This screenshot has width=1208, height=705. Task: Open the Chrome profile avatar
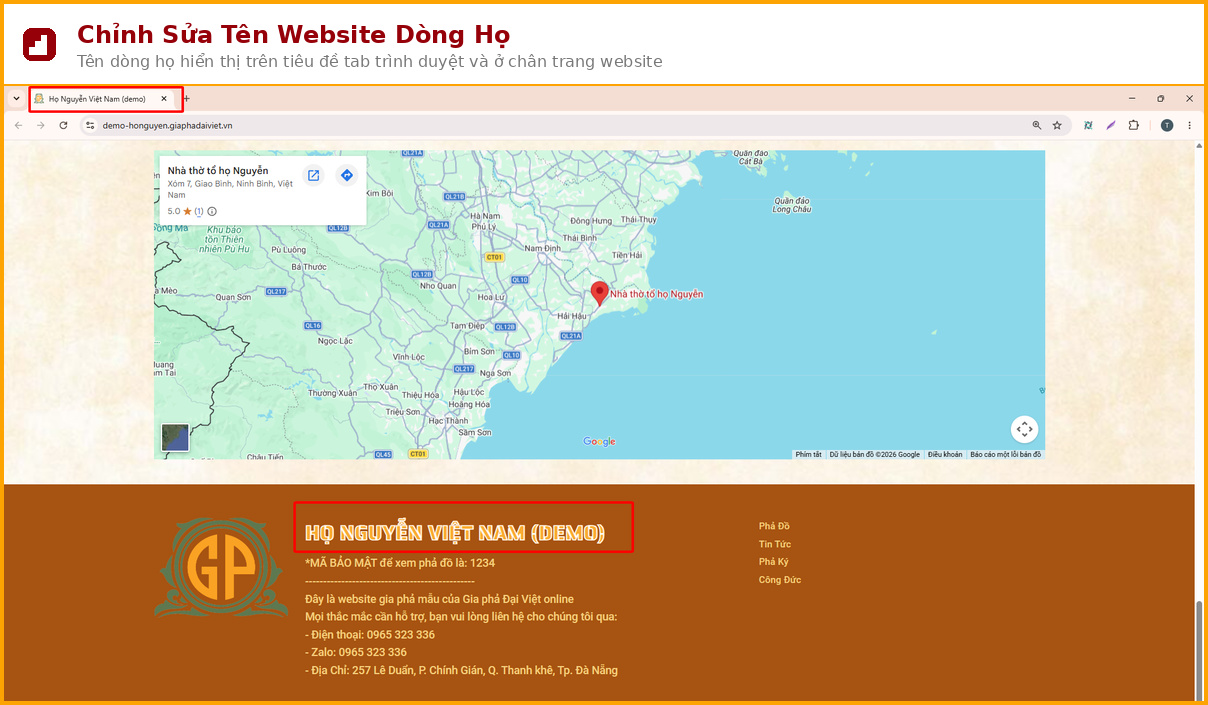point(1166,125)
